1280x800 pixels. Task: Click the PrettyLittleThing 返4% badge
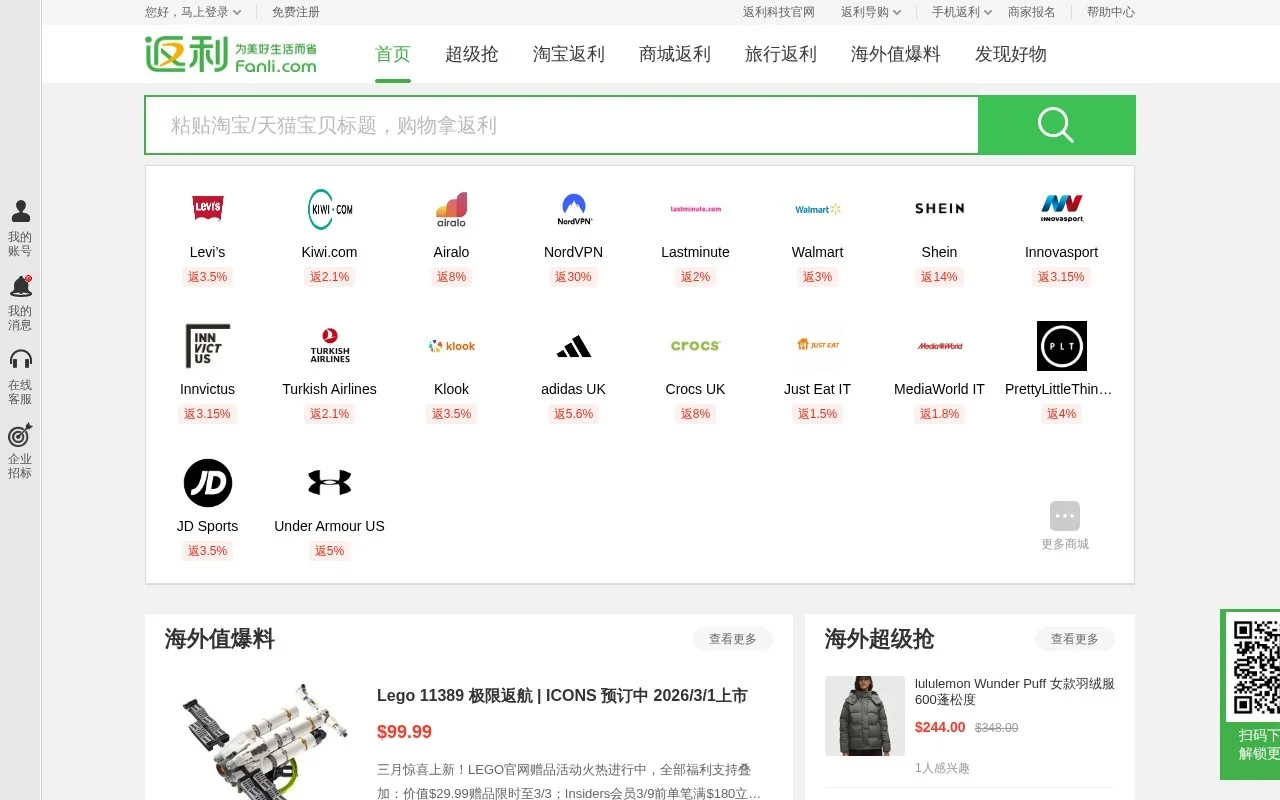(x=1061, y=414)
